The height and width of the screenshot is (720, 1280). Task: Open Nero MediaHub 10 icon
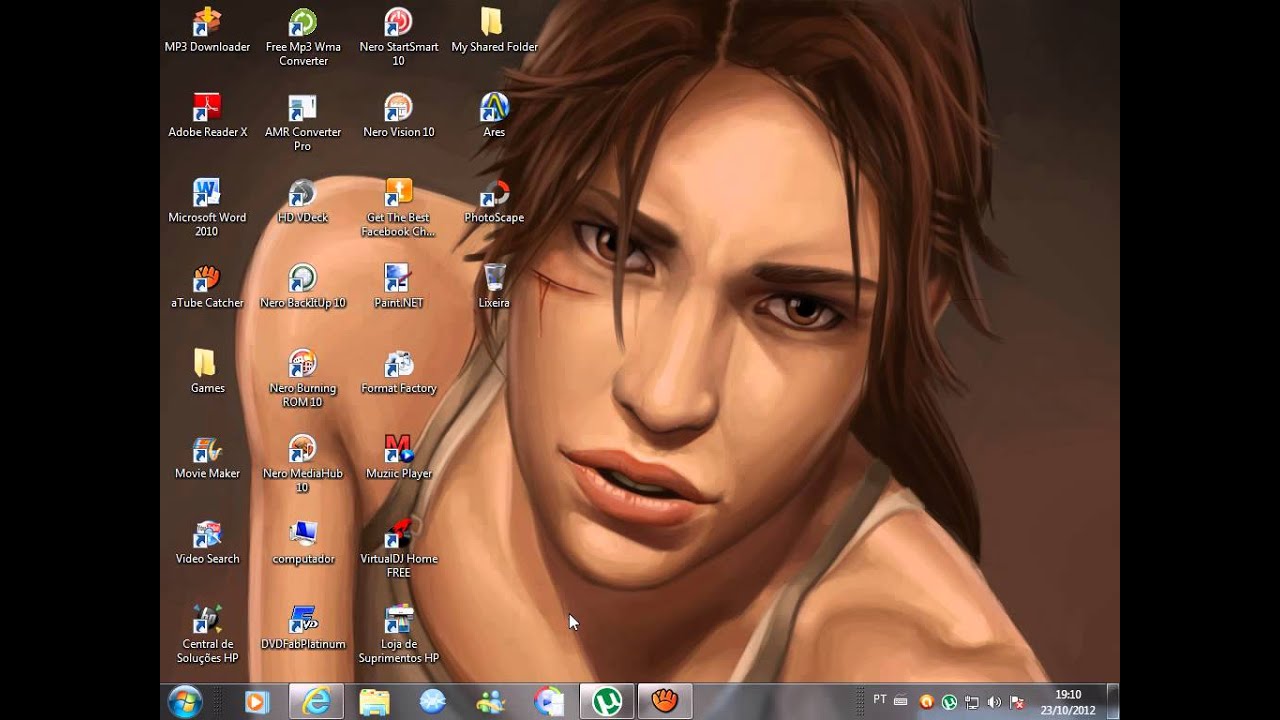[x=303, y=464]
